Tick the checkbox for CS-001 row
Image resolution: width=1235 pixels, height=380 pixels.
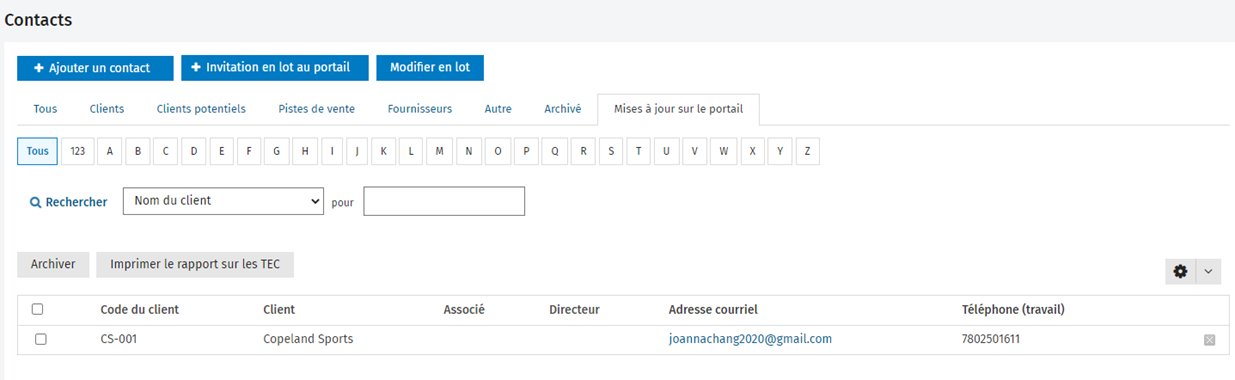[x=41, y=339]
